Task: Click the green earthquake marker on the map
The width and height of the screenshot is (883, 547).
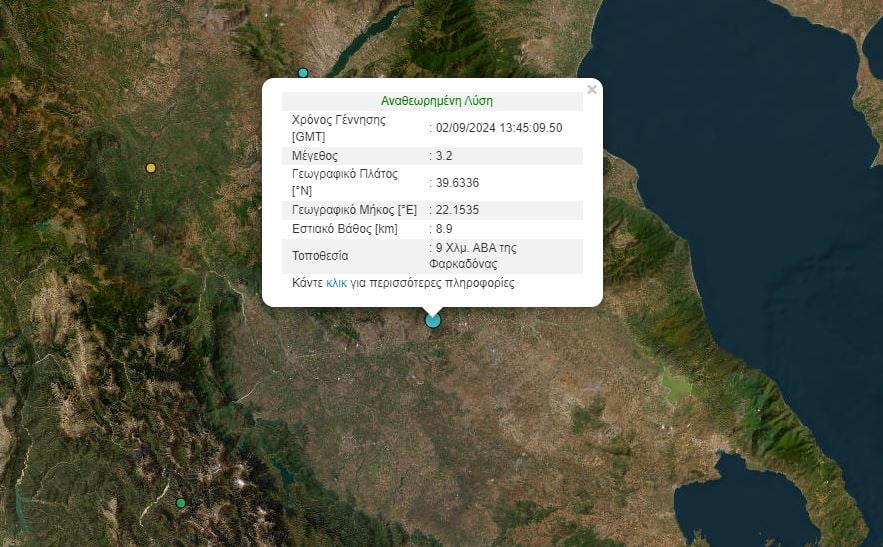Action: point(181,503)
